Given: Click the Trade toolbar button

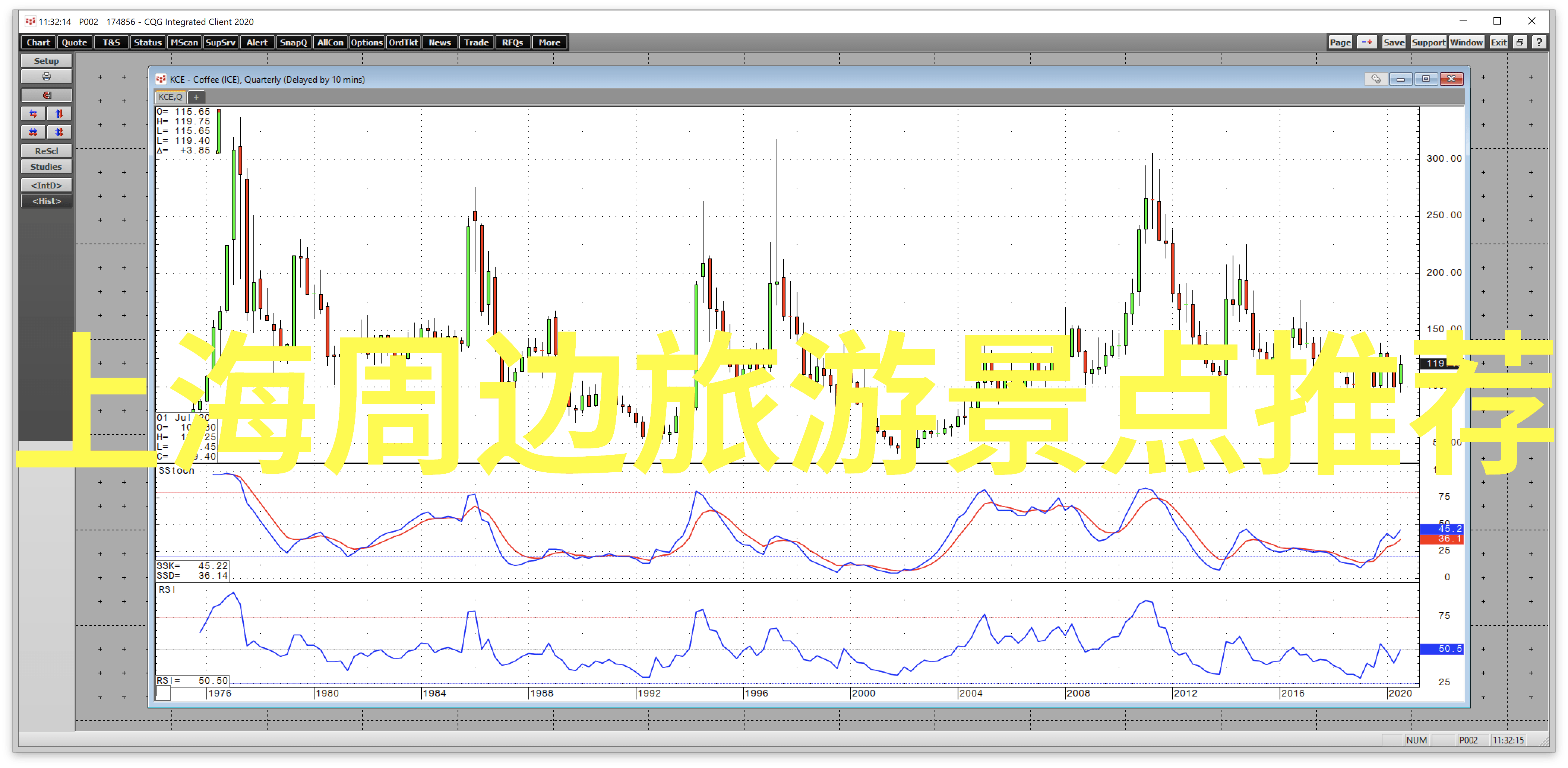Looking at the screenshot, I should point(476,42).
